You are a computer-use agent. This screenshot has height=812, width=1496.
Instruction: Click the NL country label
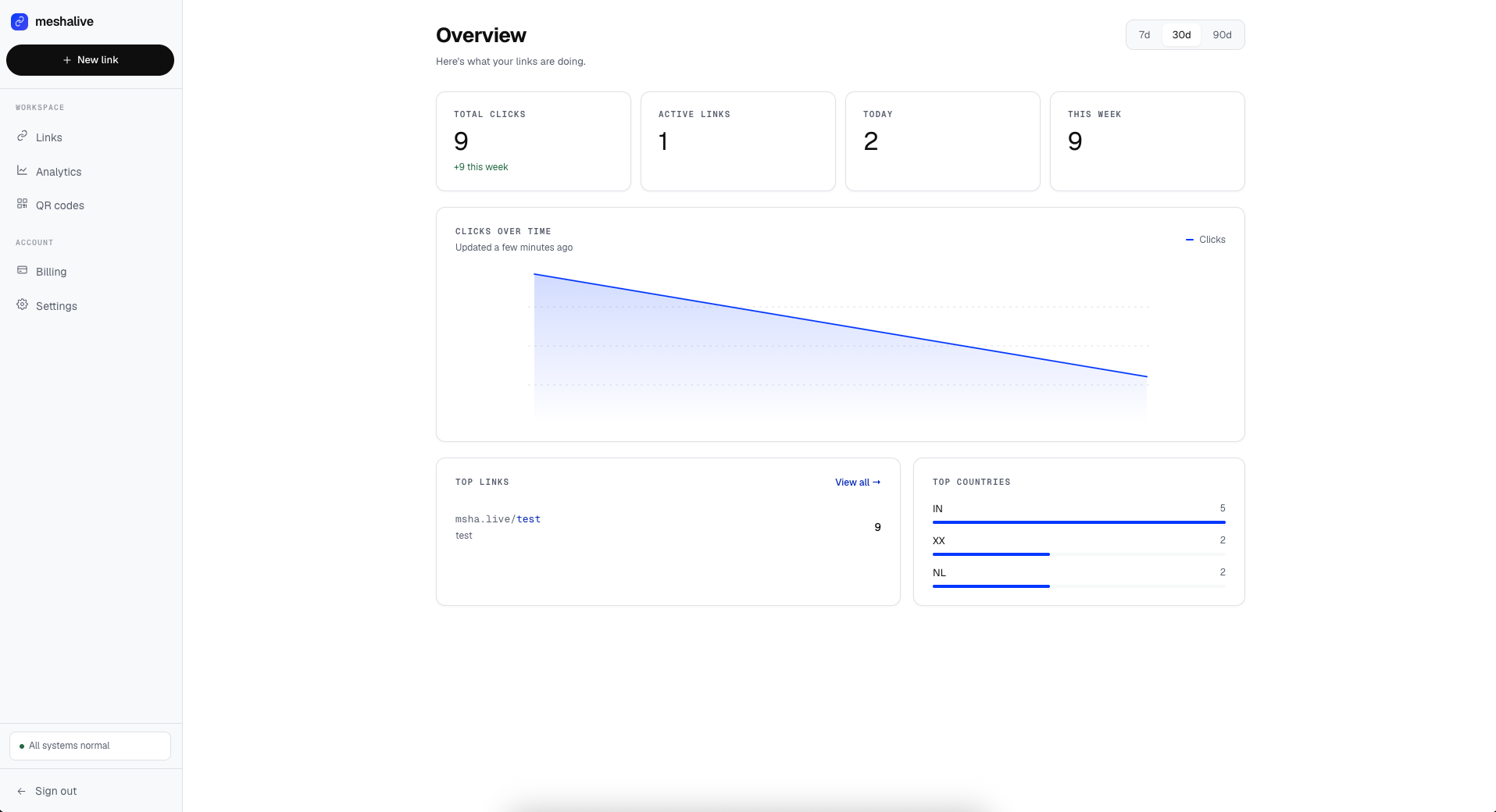coord(939,572)
